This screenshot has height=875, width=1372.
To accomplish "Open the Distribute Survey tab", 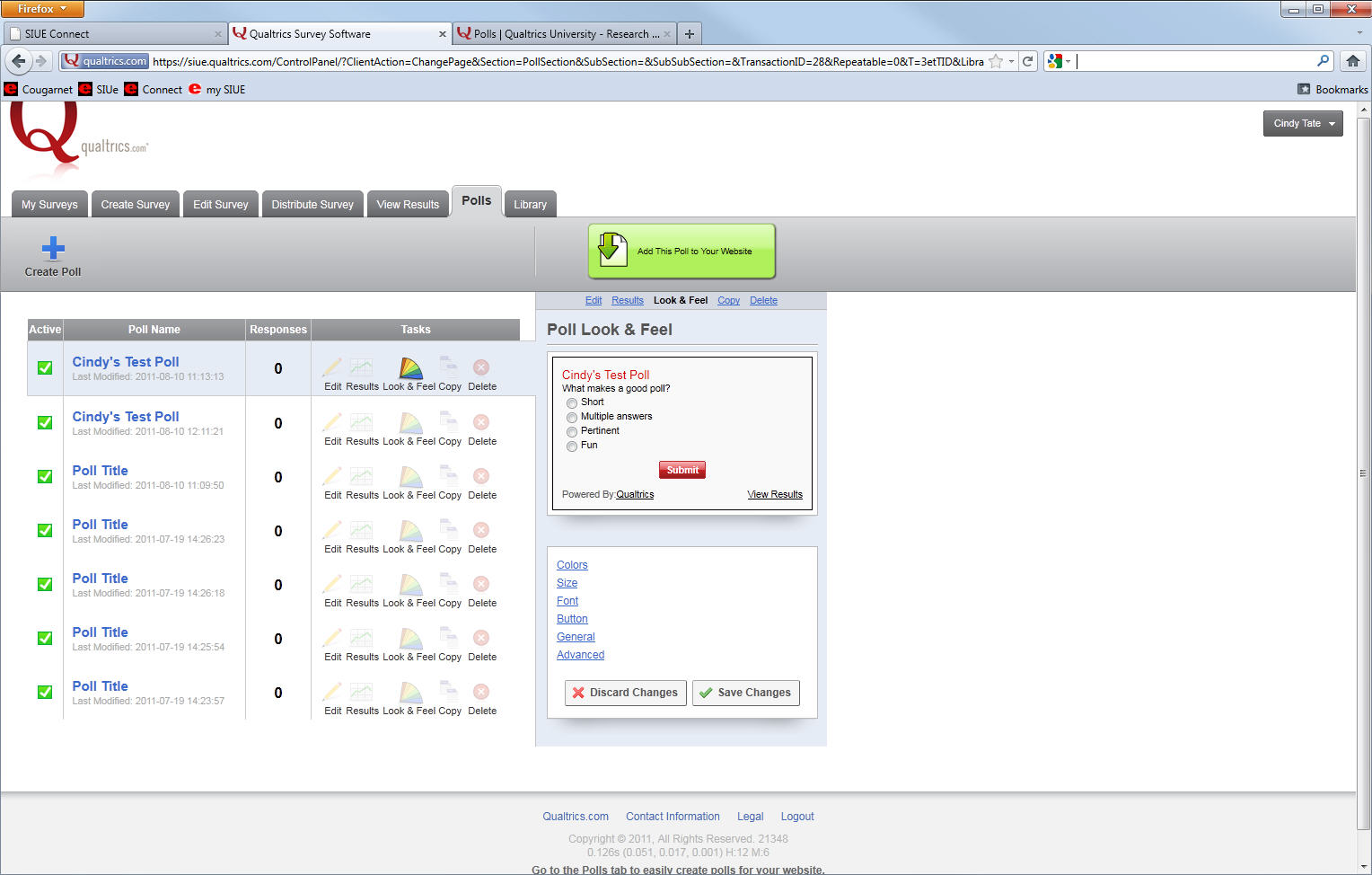I will point(312,205).
